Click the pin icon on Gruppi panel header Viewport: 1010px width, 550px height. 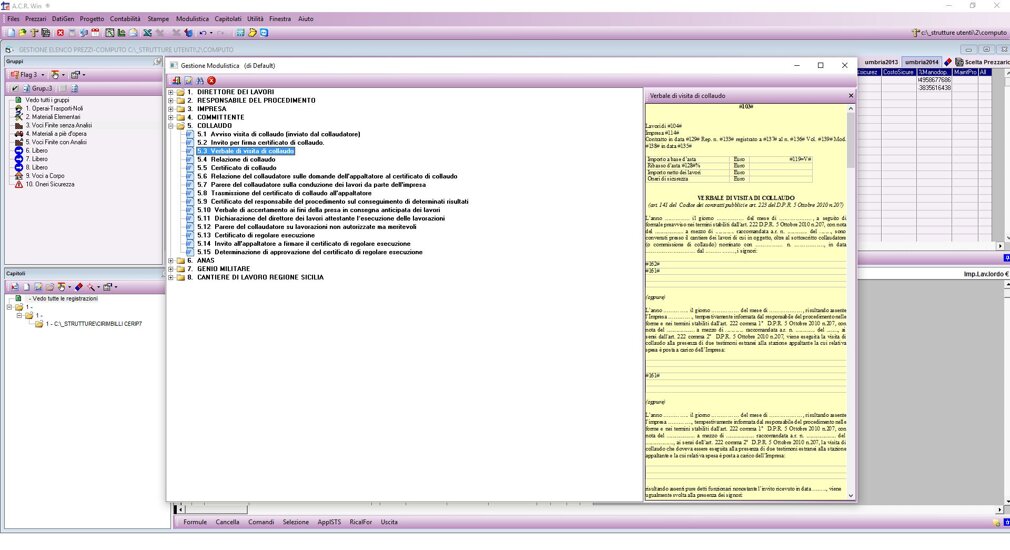pyautogui.click(x=157, y=62)
